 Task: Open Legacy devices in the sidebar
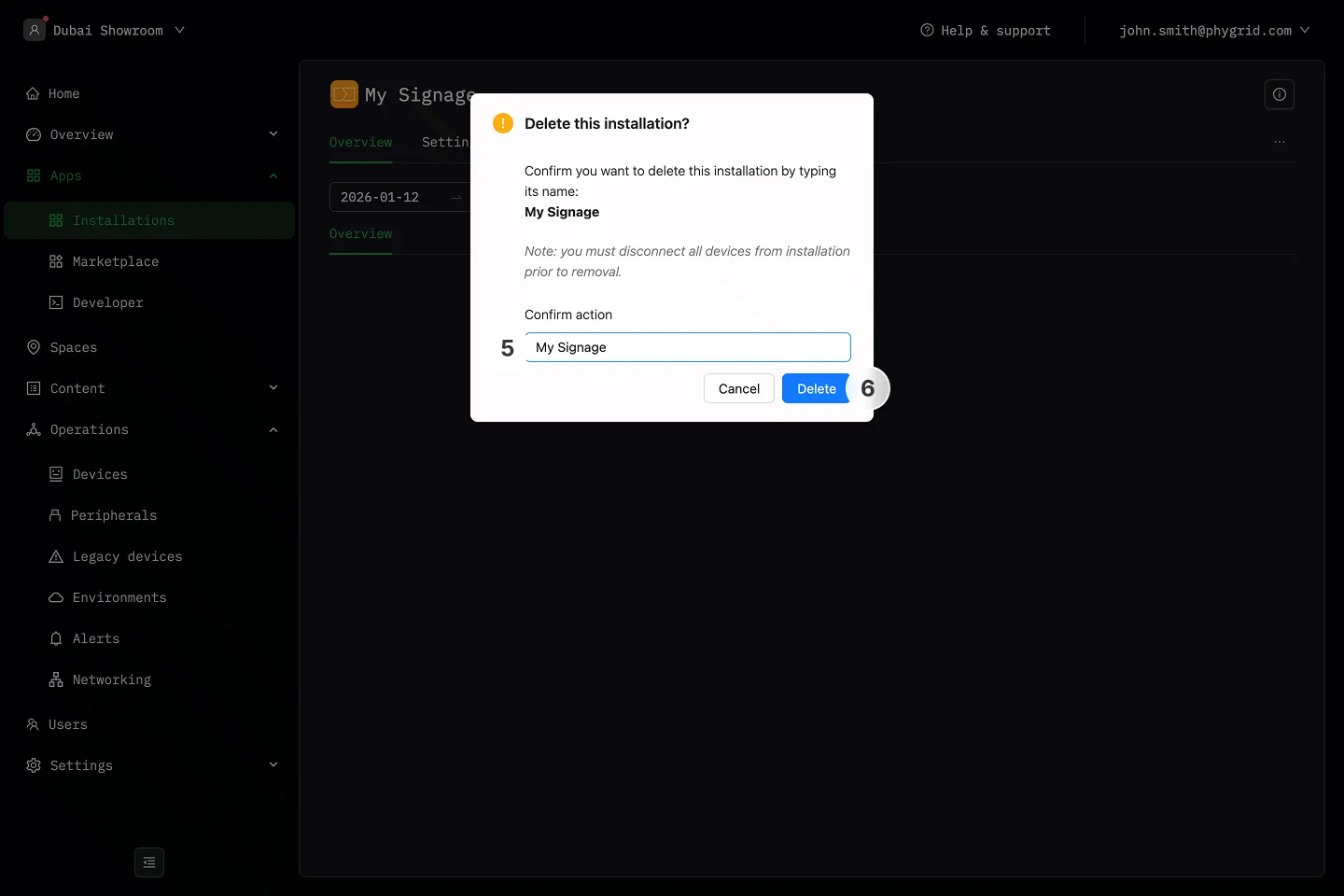click(149, 556)
